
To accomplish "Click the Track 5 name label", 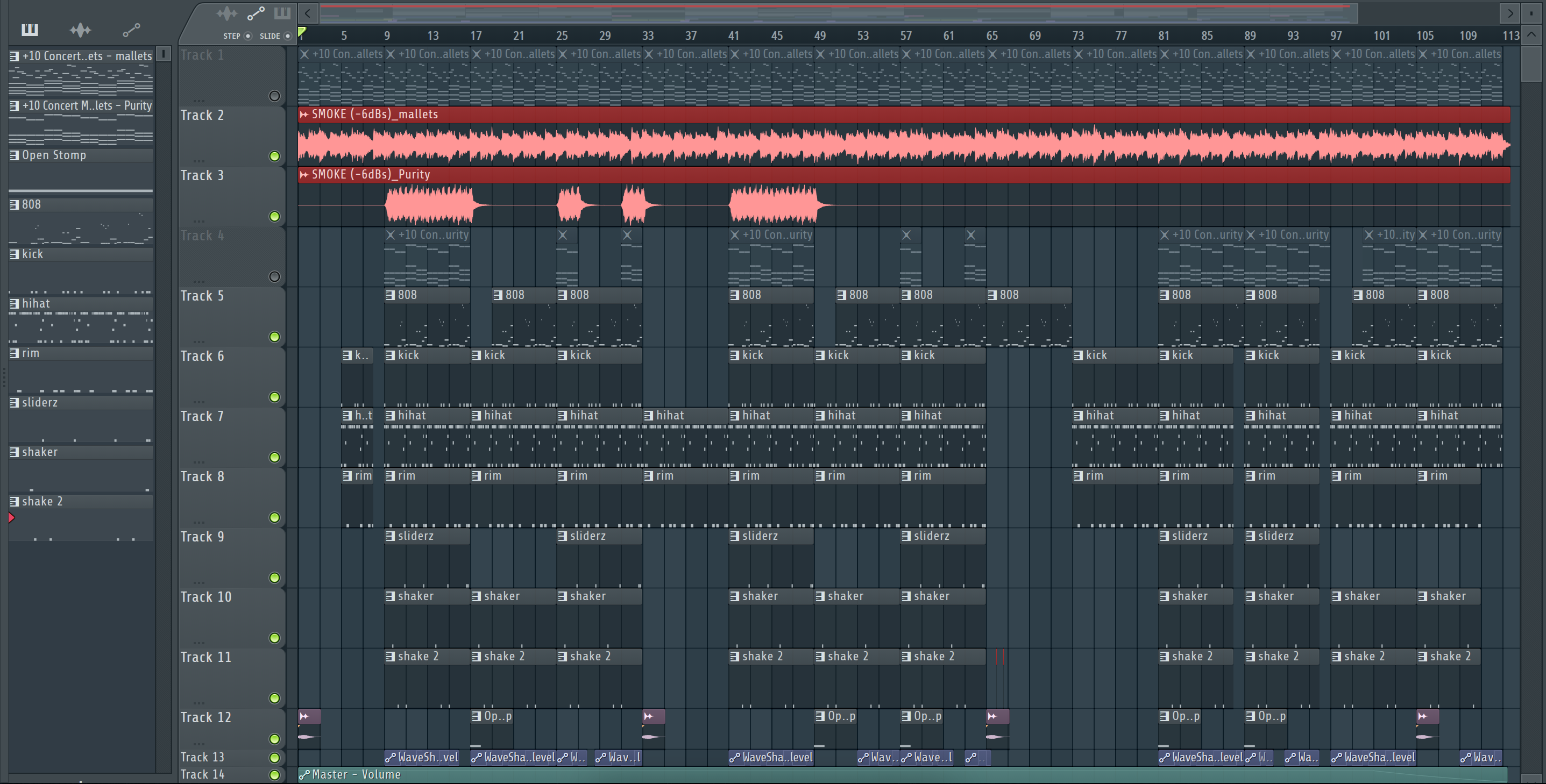I will [x=202, y=296].
